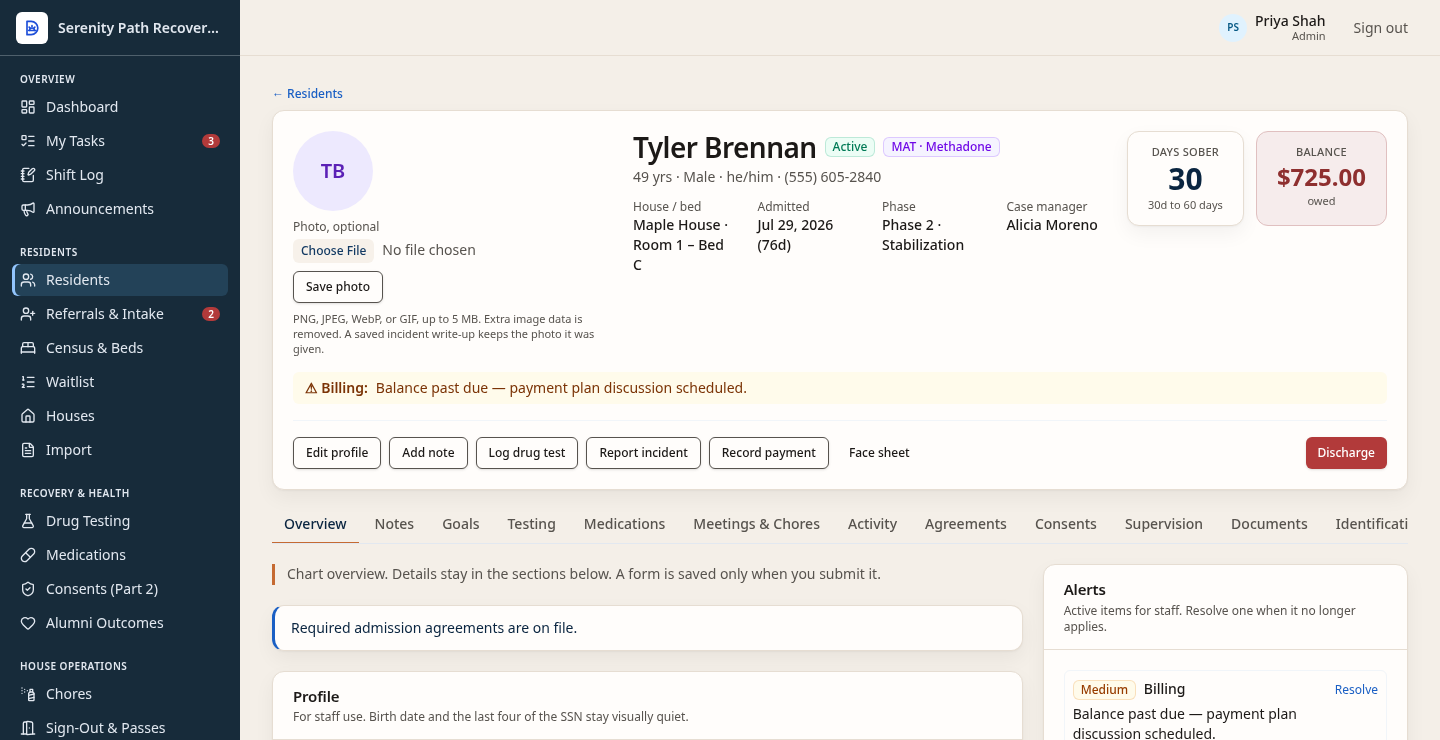Click the Houses home icon
Image resolution: width=1440 pixels, height=740 pixels.
click(x=28, y=416)
